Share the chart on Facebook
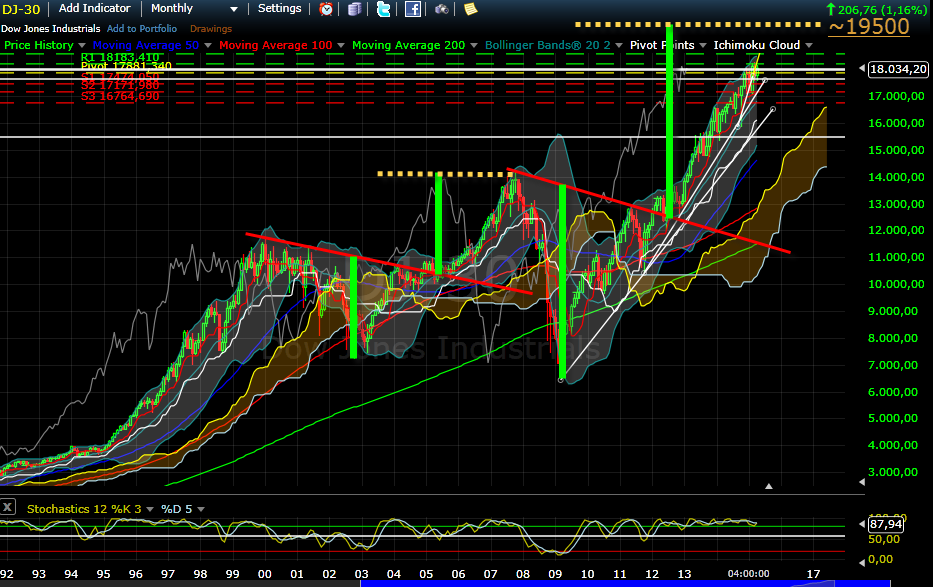The width and height of the screenshot is (933, 587). point(413,9)
